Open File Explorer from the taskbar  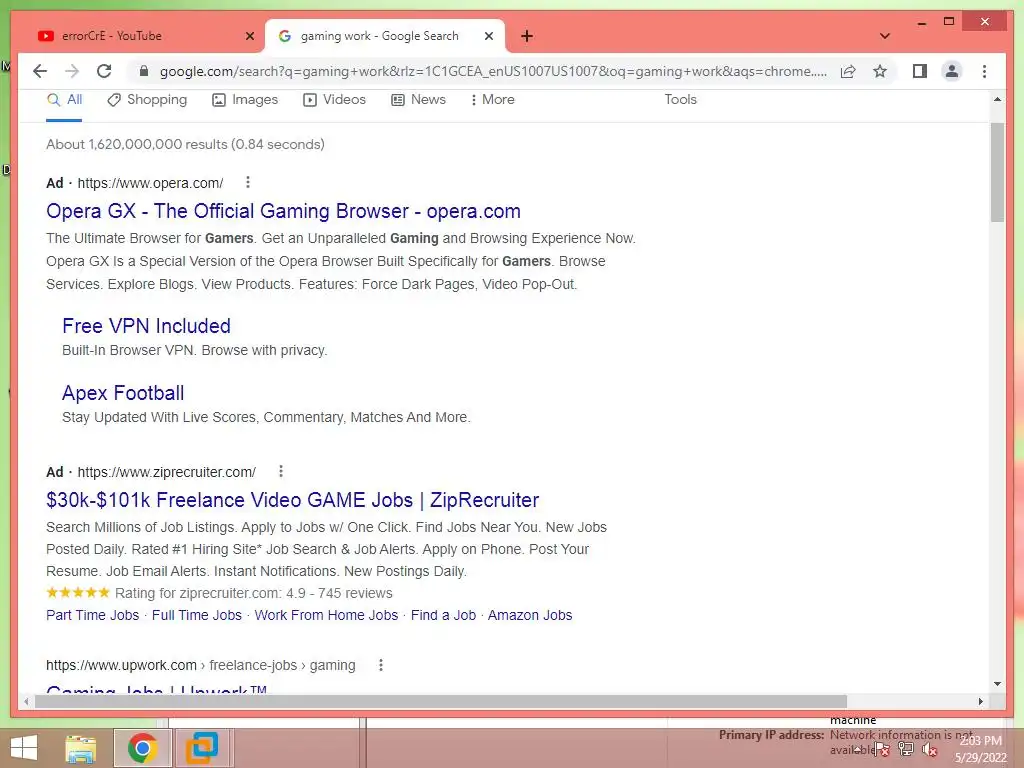[81, 748]
